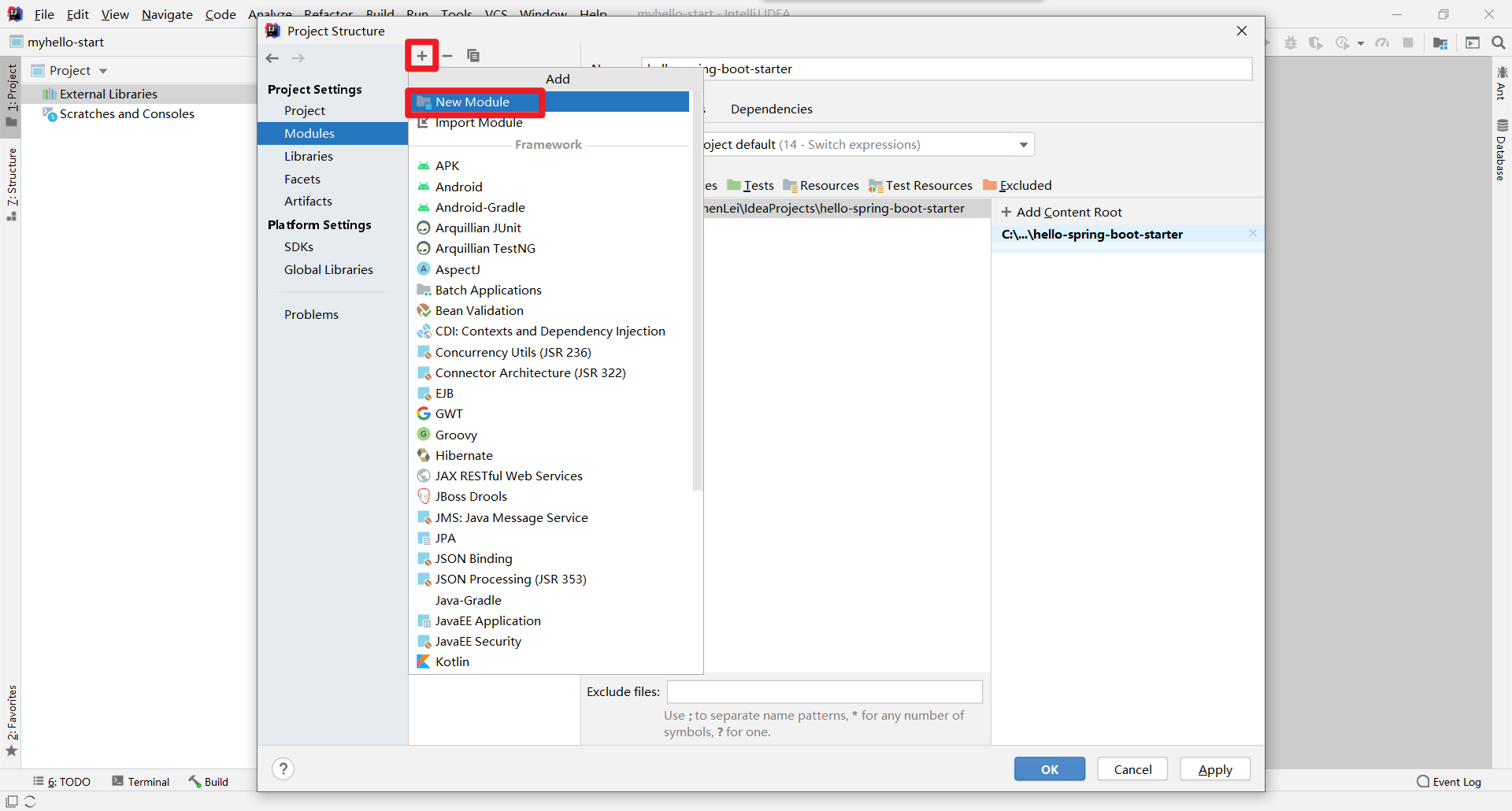Viewport: 1512px width, 811px height.
Task: Click the Profiler clock-run icon in toolbar
Action: coord(1343,43)
